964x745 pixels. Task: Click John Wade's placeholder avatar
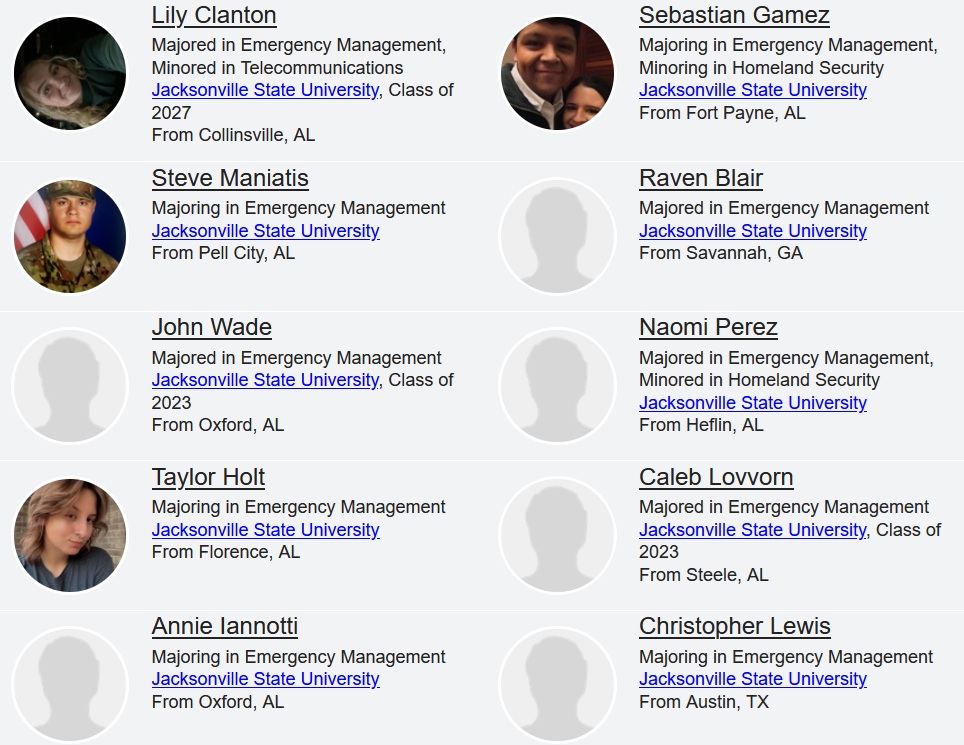(70, 386)
